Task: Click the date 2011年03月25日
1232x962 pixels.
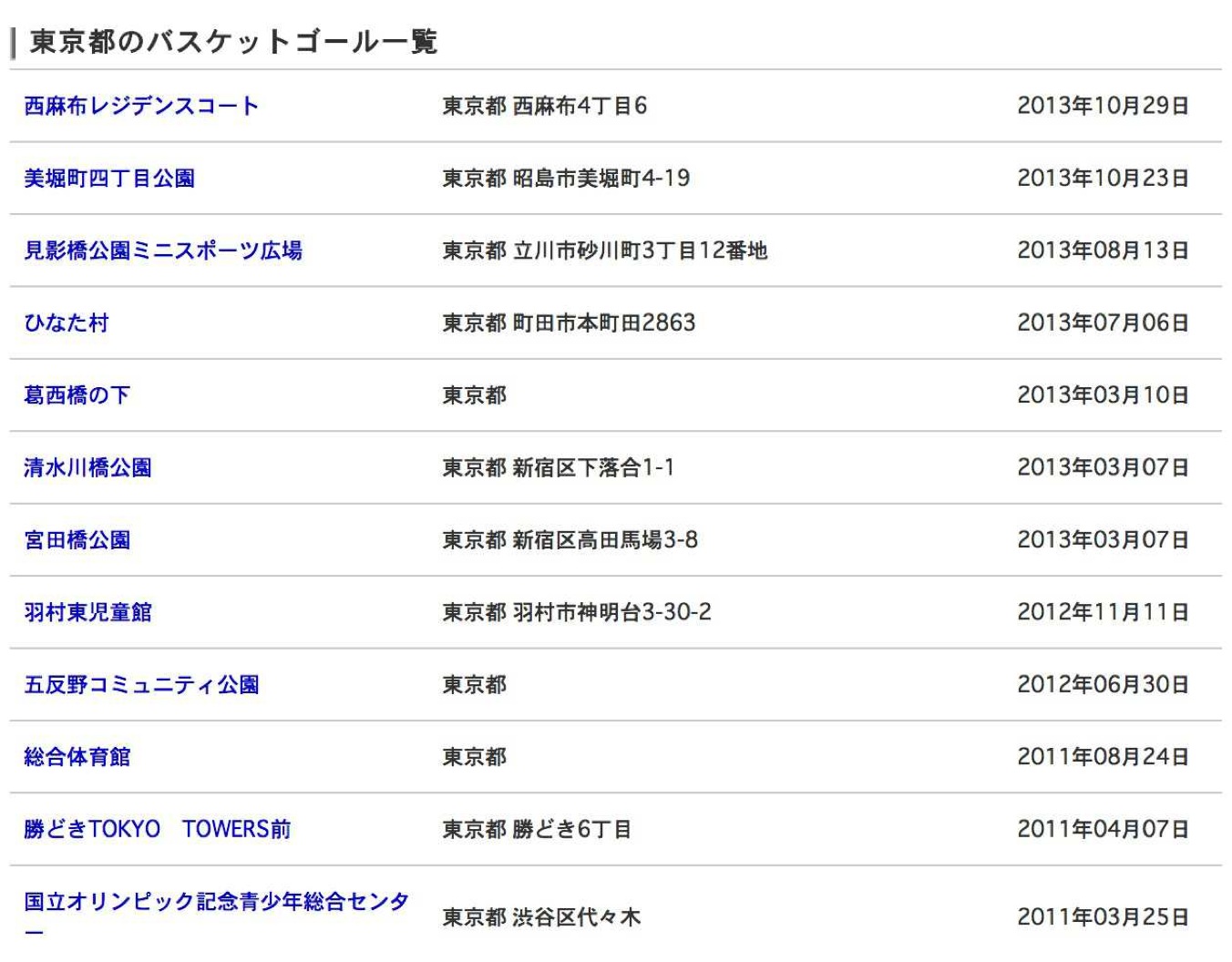Action: tap(1103, 917)
